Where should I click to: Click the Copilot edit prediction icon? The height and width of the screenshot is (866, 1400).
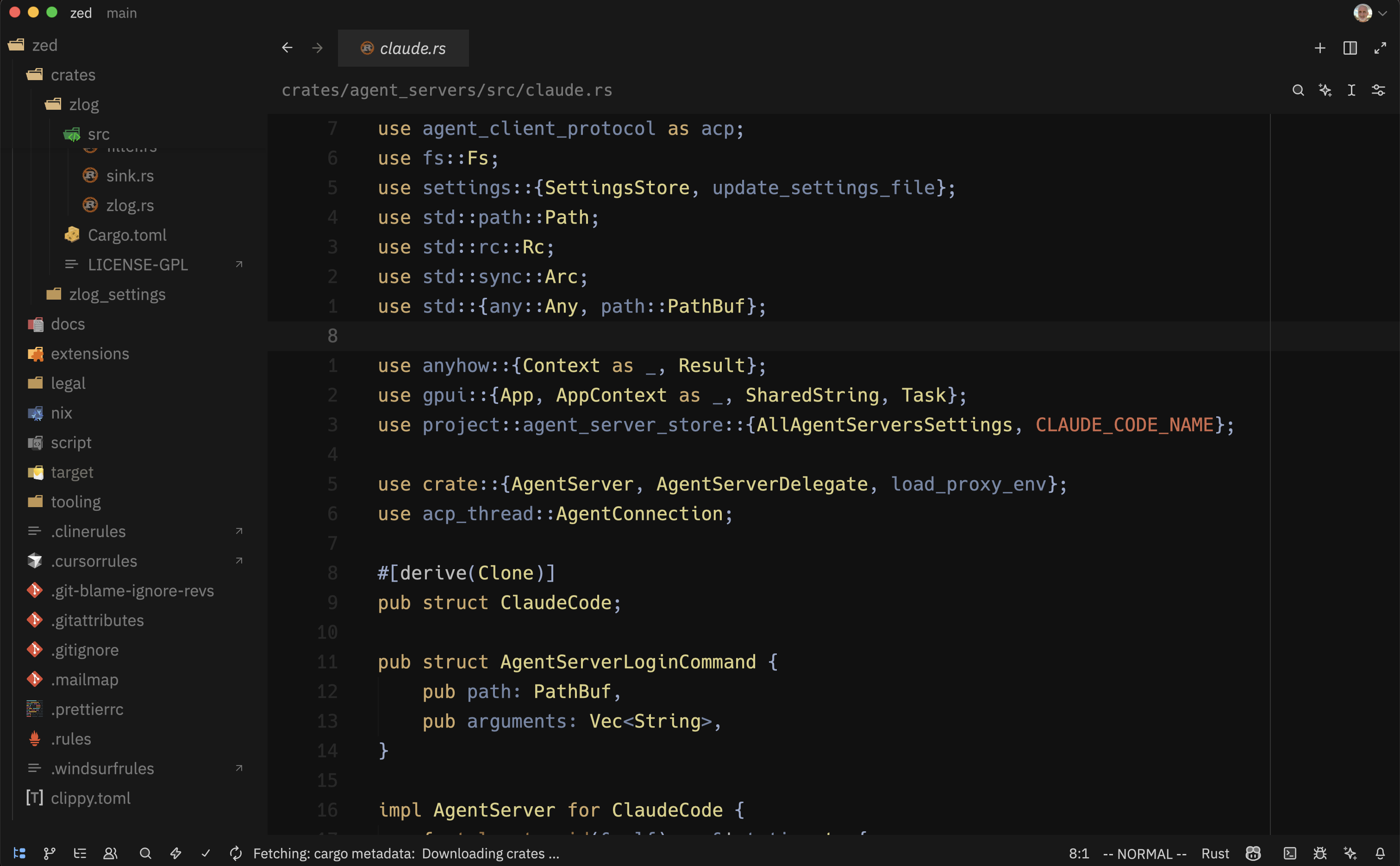pyautogui.click(x=1253, y=853)
